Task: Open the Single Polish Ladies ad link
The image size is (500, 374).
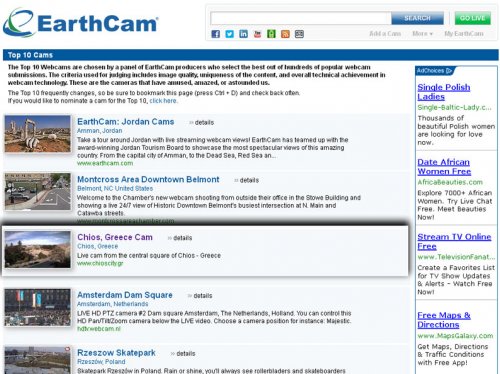Action: pos(444,92)
